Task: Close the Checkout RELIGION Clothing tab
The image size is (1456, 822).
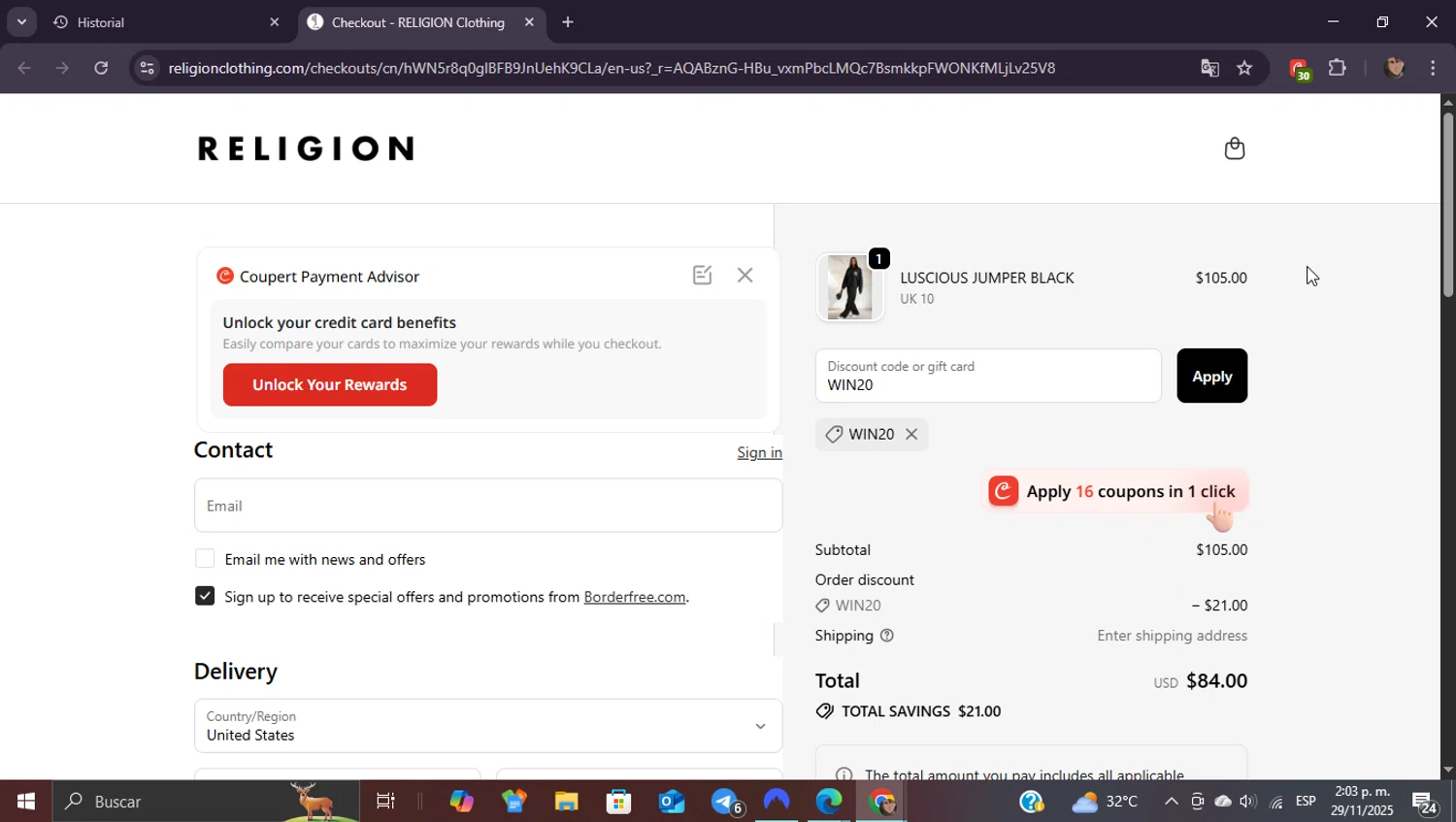Action: pyautogui.click(x=529, y=22)
